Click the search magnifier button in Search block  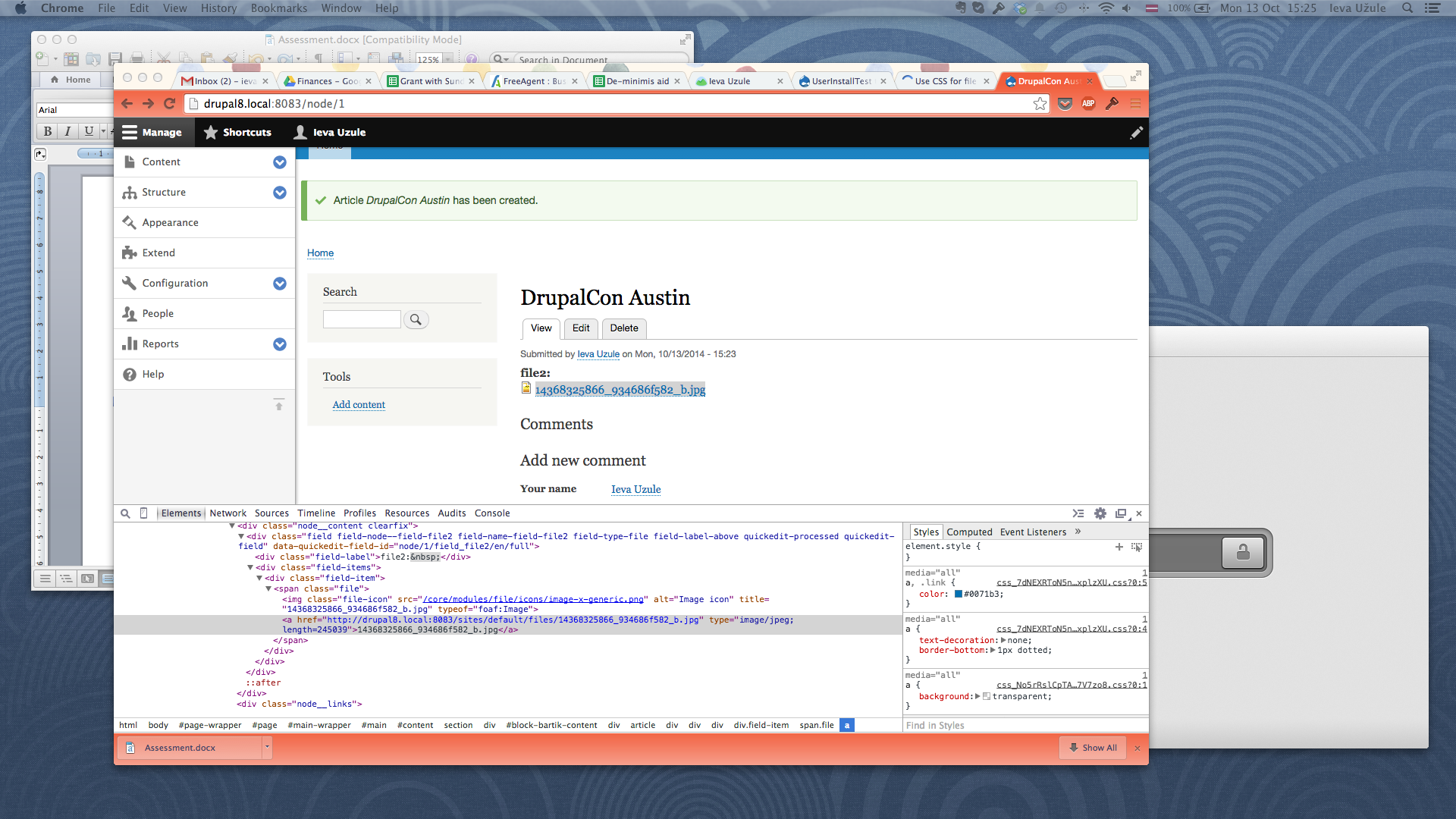(416, 319)
